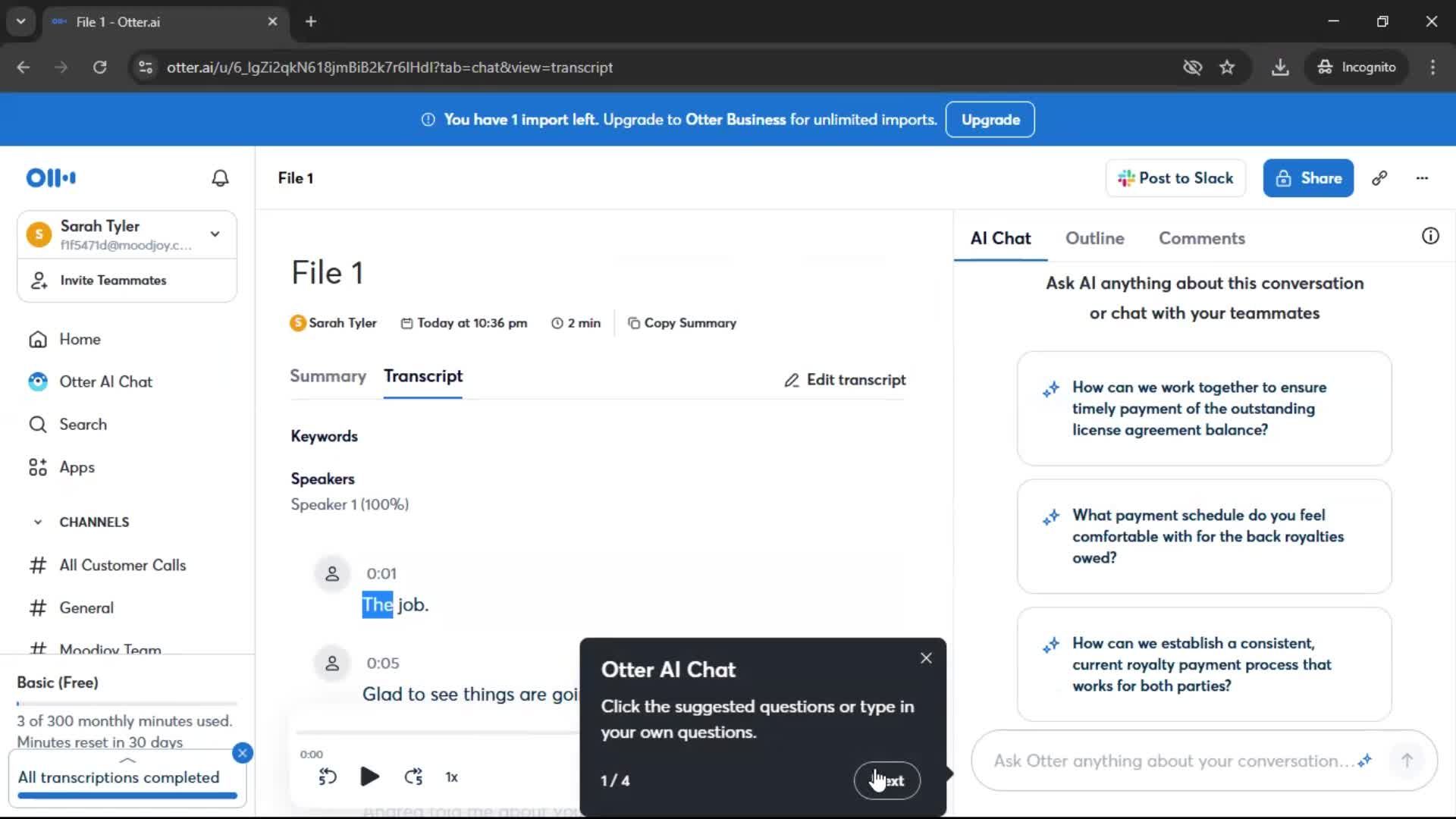The width and height of the screenshot is (1456, 819).
Task: Click the Otter logo
Action: (51, 178)
